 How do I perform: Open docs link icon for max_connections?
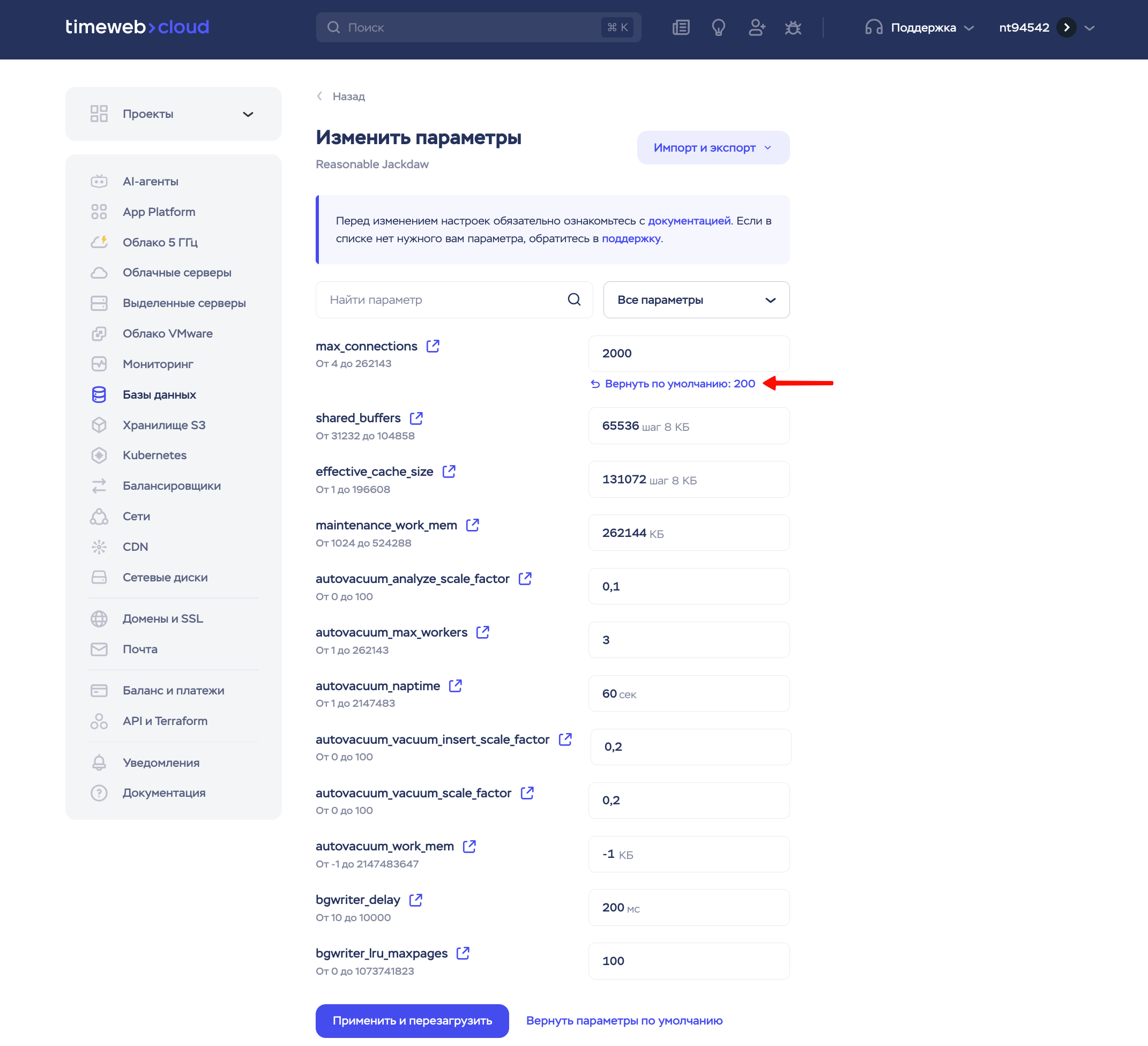pyautogui.click(x=433, y=346)
